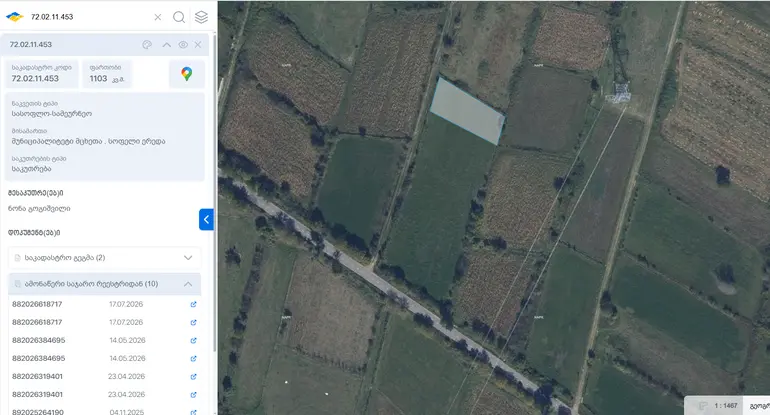
Task: Click the highlighted parcel on the map
Action: coord(467,111)
